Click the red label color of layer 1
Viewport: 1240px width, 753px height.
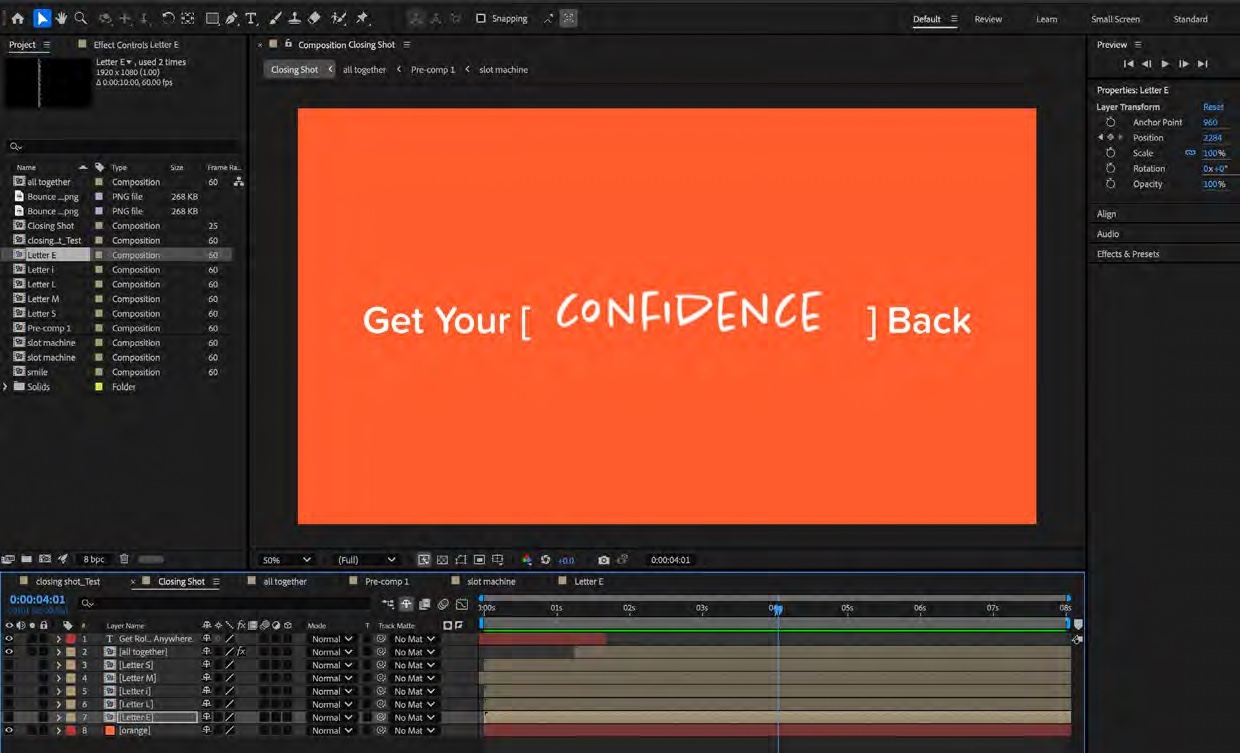tap(71, 638)
